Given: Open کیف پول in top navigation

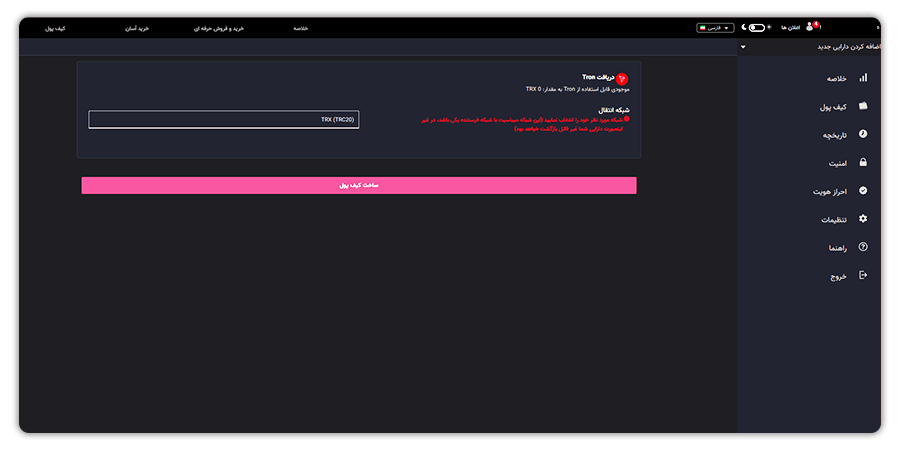Looking at the screenshot, I should tap(55, 28).
